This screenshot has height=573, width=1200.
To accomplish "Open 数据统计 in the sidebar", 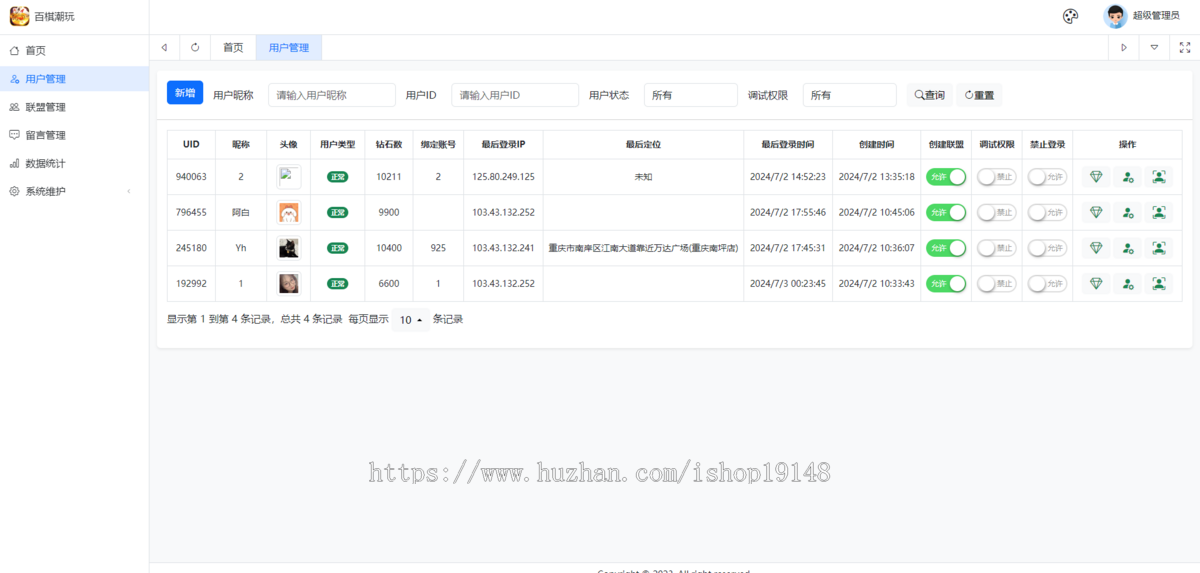I will tap(74, 163).
